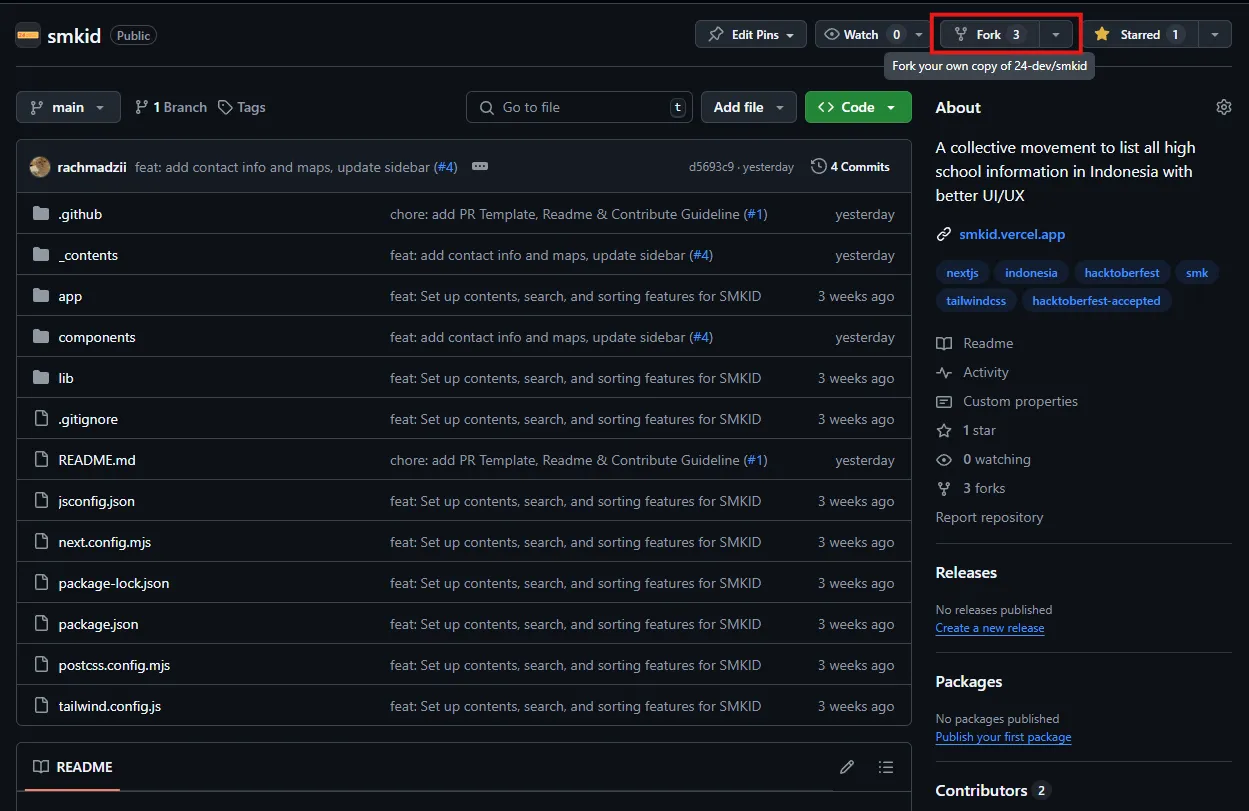Click the app folder icon

[x=41, y=296]
